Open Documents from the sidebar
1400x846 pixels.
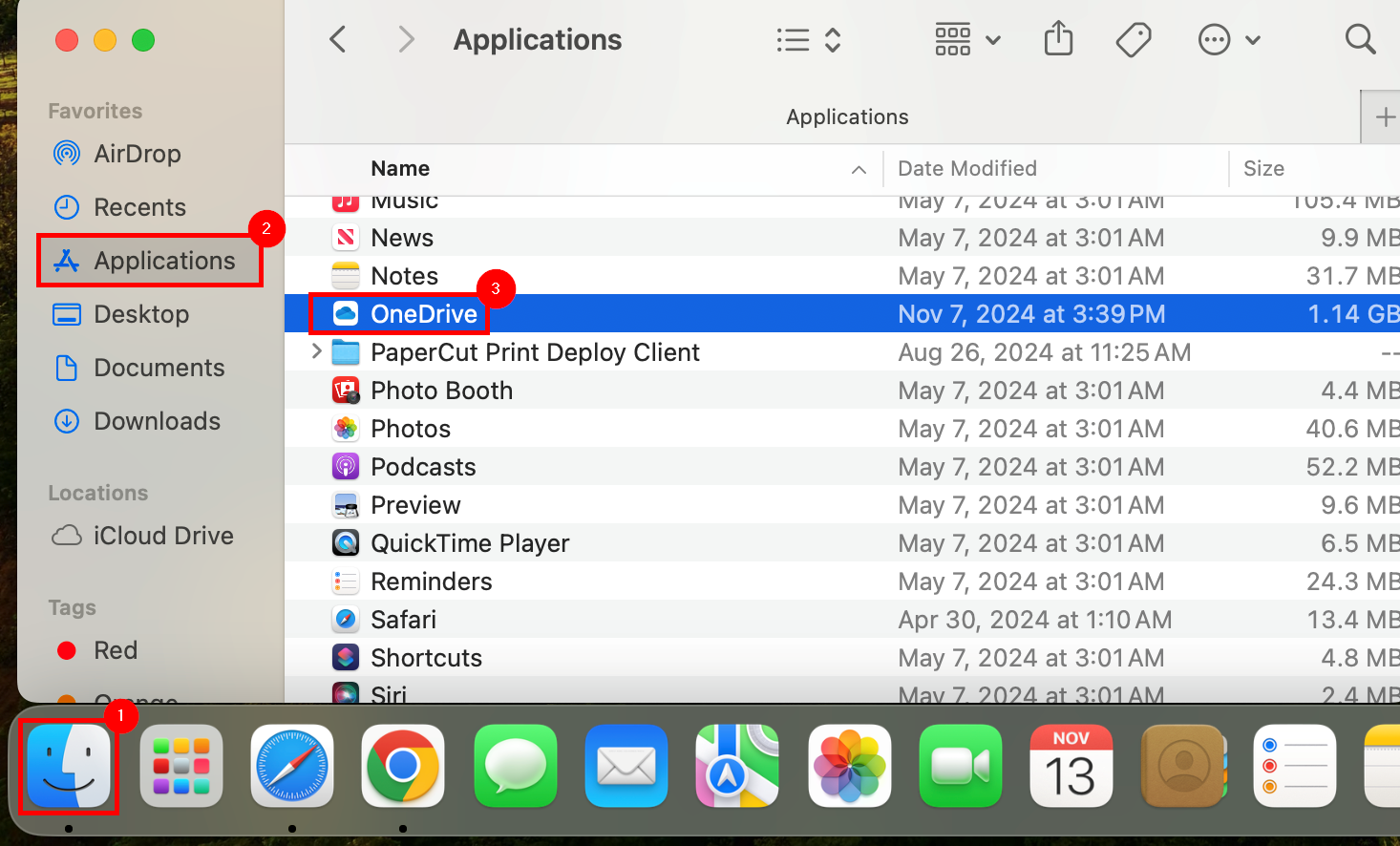coord(159,367)
